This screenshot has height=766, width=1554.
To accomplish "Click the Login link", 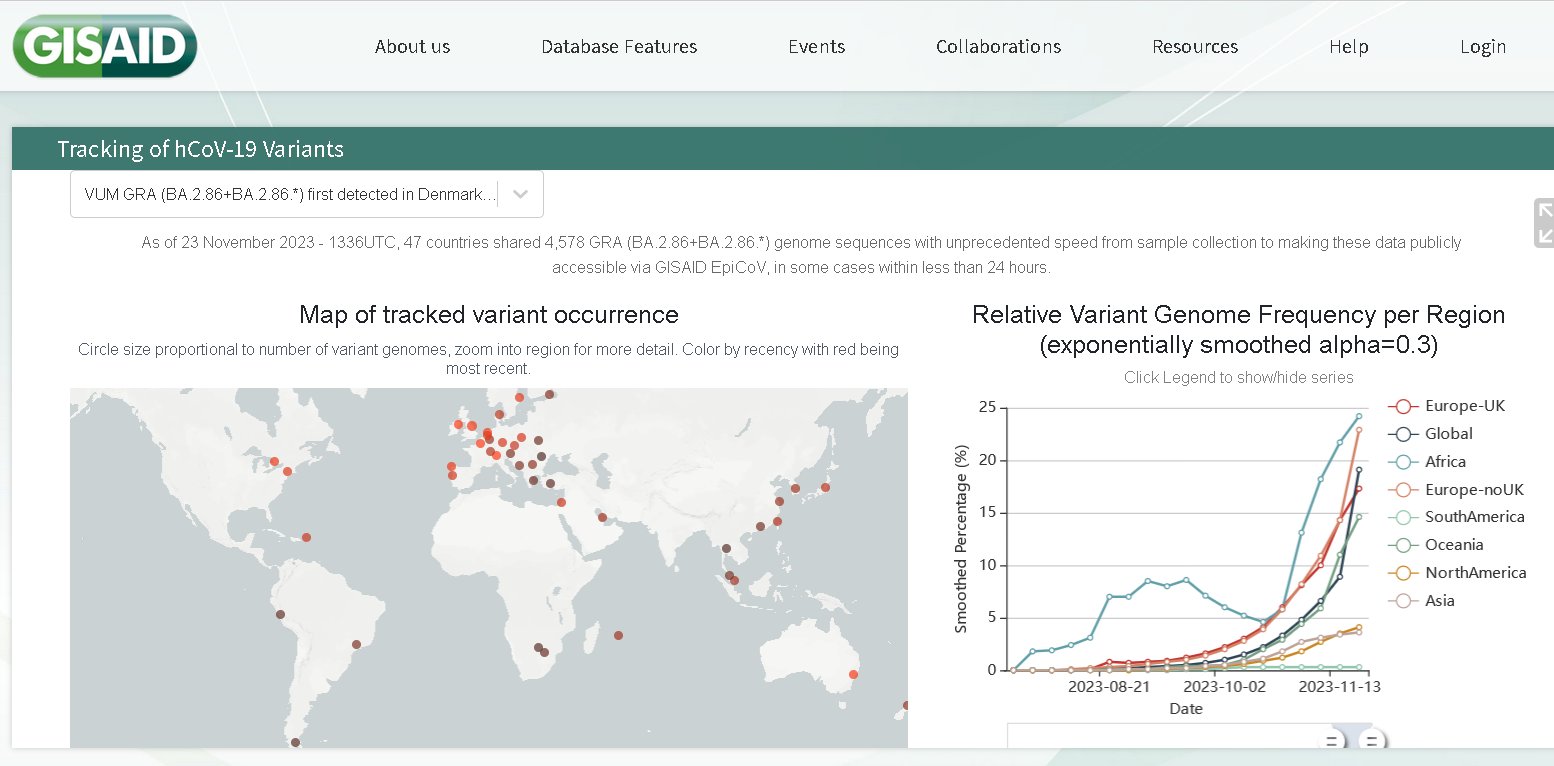I will [x=1482, y=46].
